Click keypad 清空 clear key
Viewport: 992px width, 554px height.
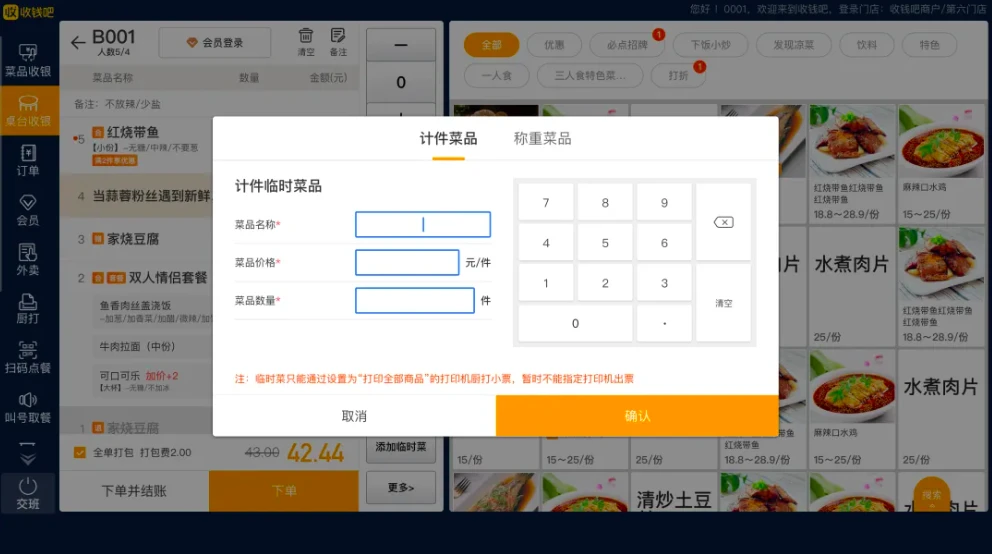[x=723, y=303]
